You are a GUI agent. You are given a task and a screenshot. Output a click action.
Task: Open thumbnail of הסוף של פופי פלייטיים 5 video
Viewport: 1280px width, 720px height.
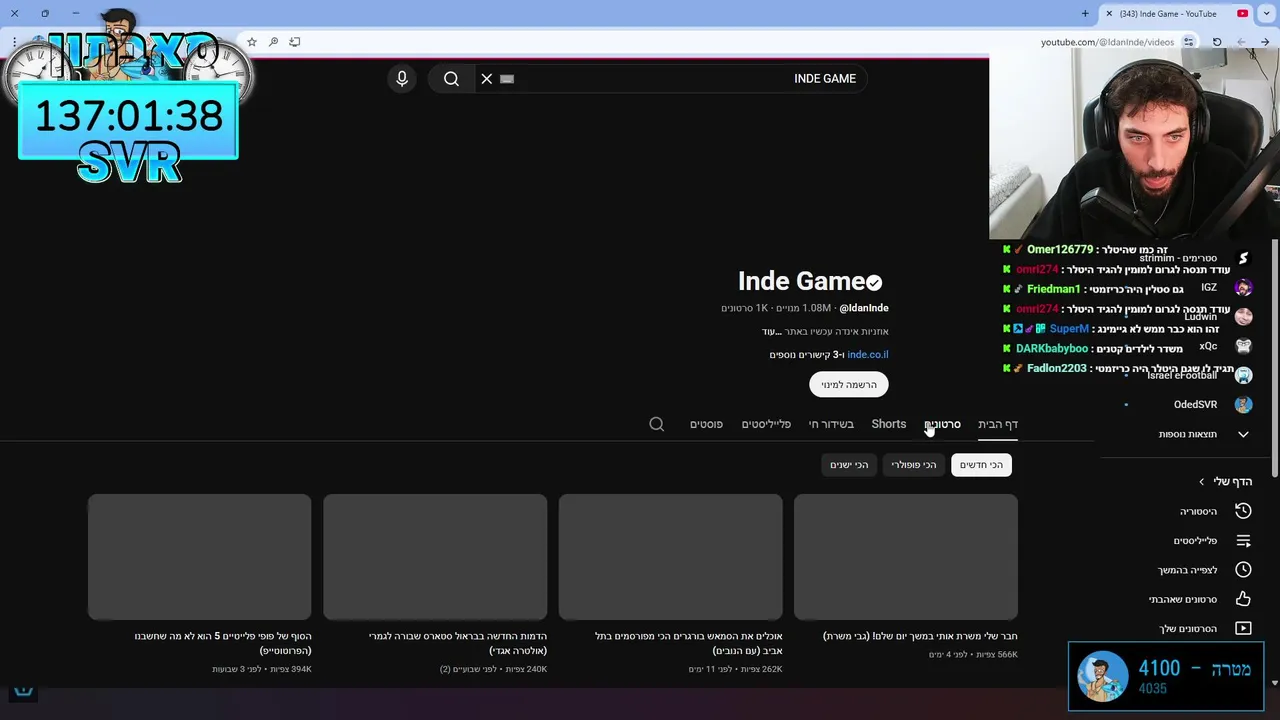point(199,557)
